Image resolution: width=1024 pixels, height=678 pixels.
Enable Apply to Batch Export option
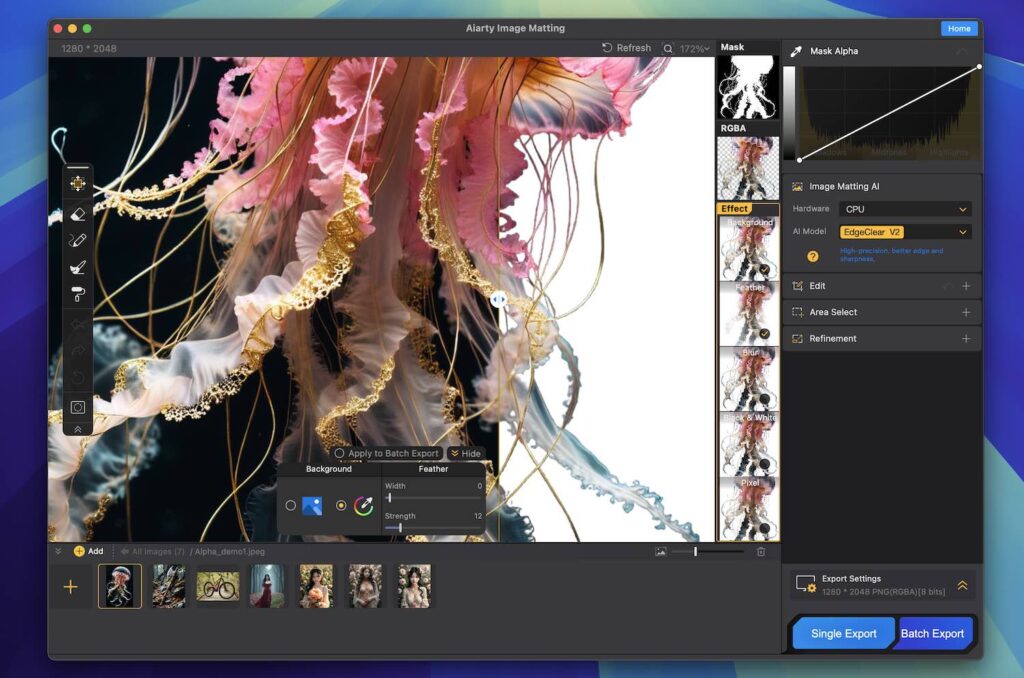pos(386,453)
